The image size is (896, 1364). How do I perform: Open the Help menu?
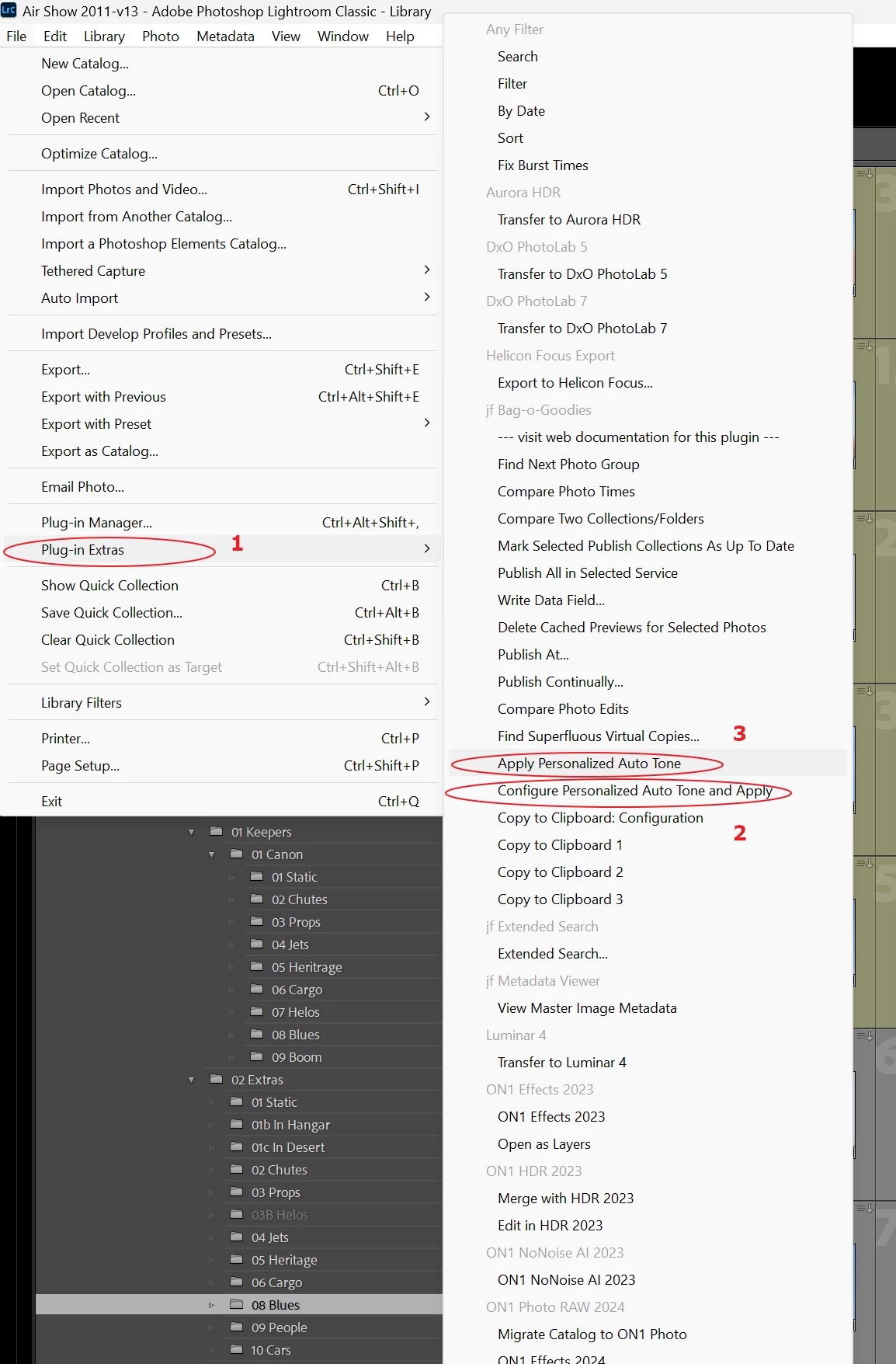coord(400,37)
